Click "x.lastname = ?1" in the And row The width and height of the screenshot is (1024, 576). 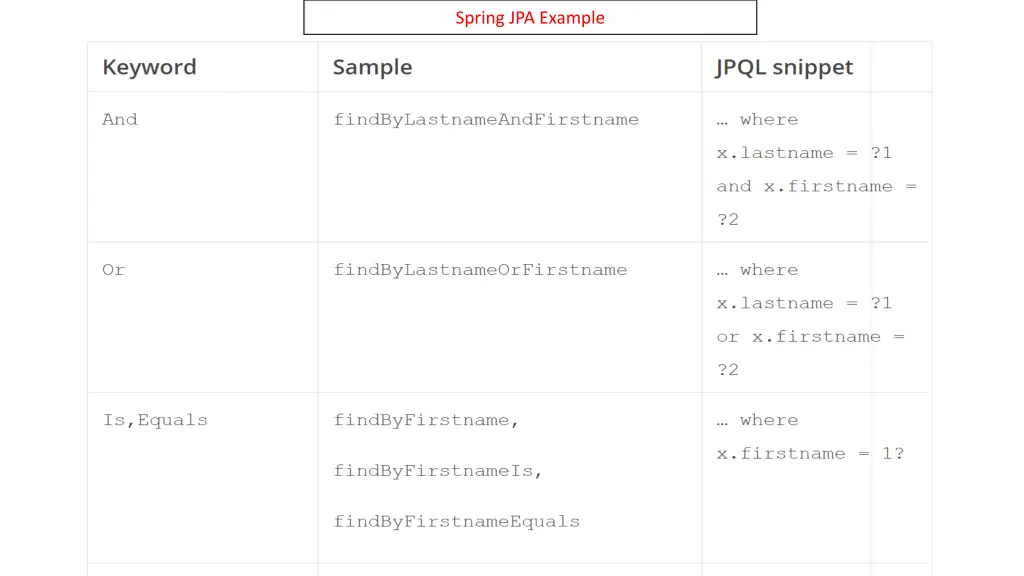804,153
